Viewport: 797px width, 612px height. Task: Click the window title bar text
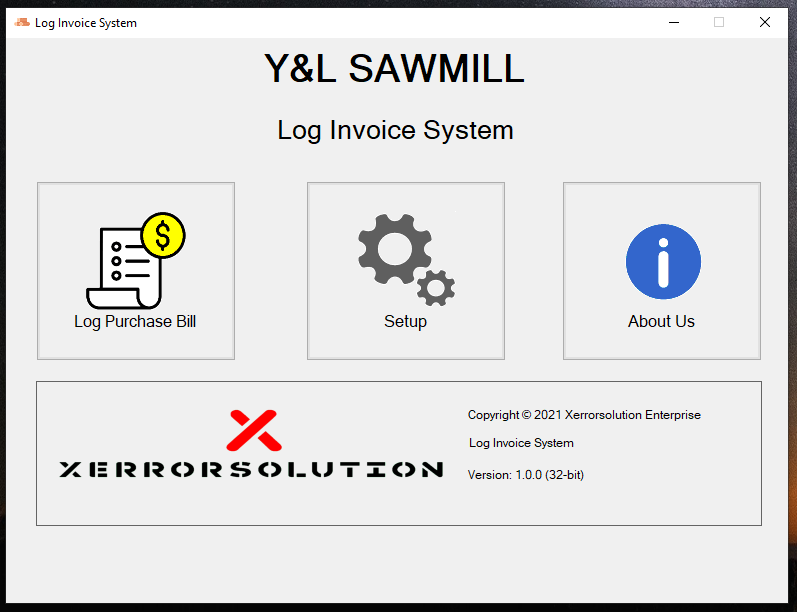[86, 23]
